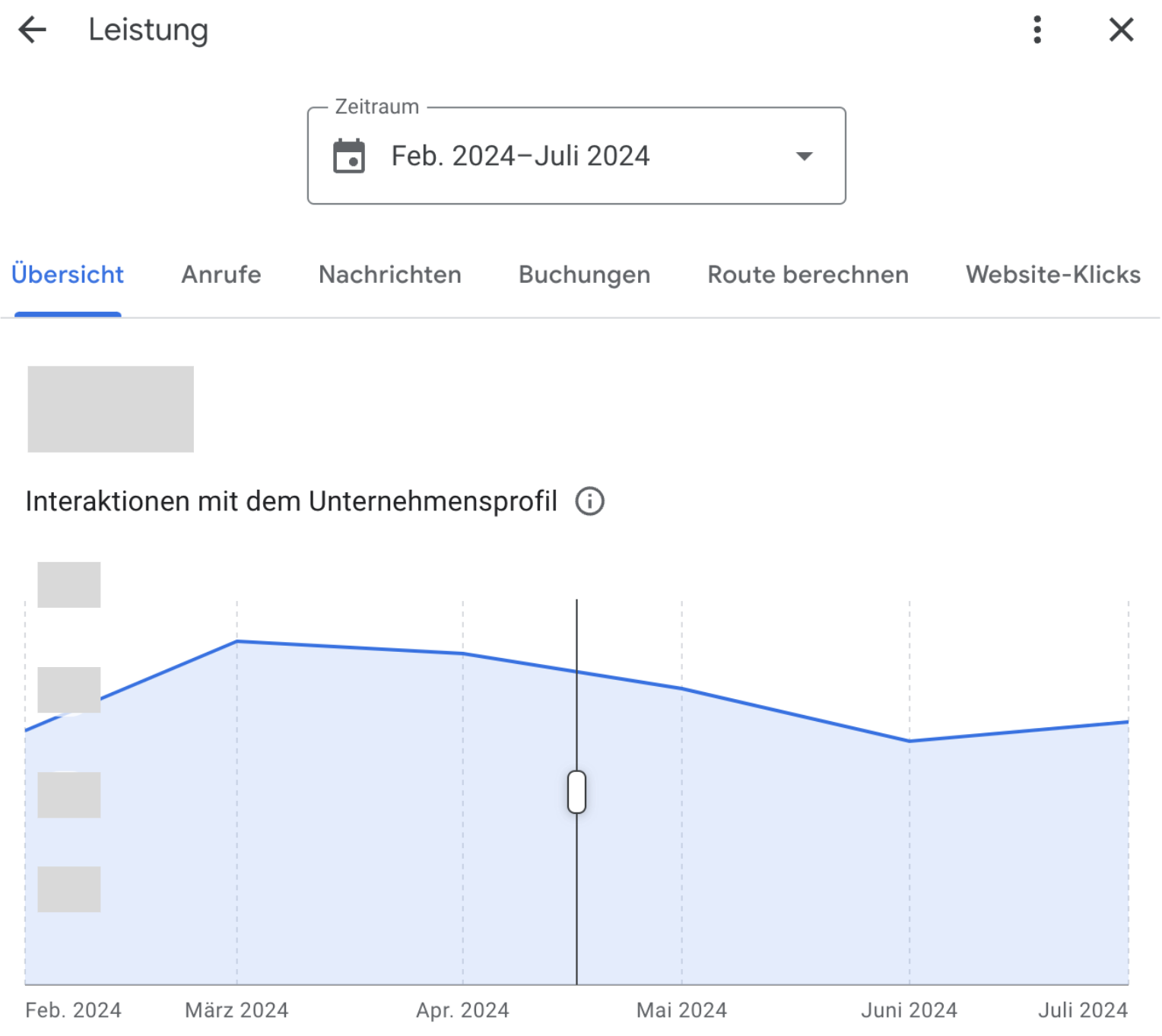Click the calendar icon in Zeitraum field

(349, 156)
